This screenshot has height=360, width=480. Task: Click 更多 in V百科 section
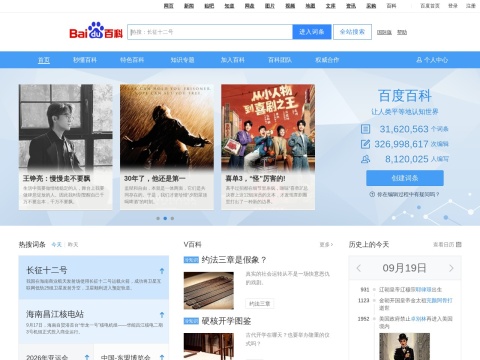coord(326,245)
